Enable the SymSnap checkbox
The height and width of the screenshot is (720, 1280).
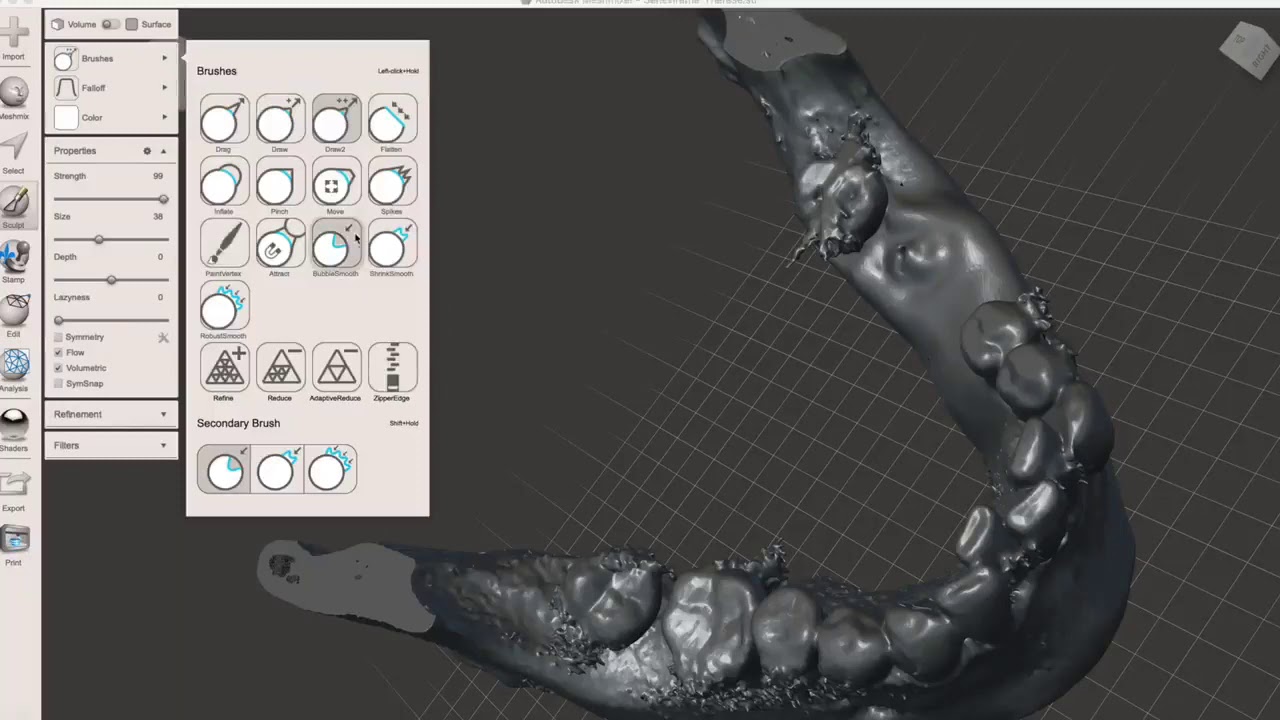tap(58, 384)
